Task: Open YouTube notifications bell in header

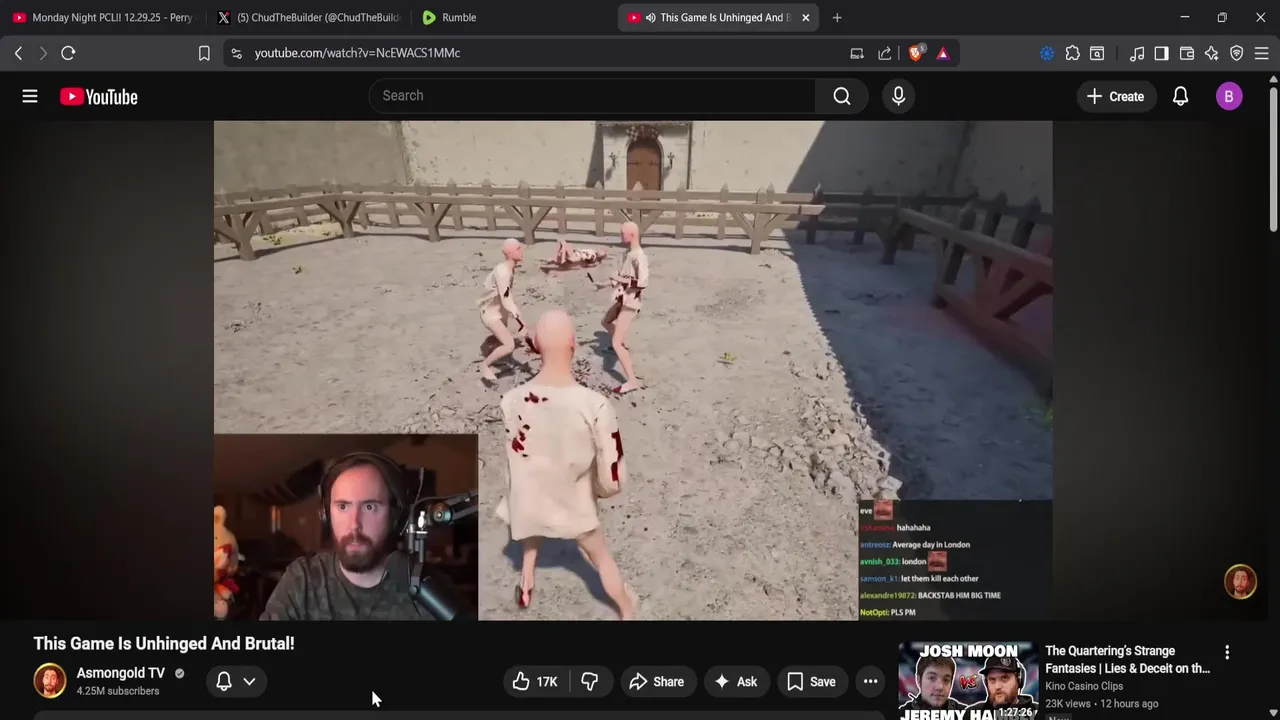Action: pyautogui.click(x=1180, y=96)
